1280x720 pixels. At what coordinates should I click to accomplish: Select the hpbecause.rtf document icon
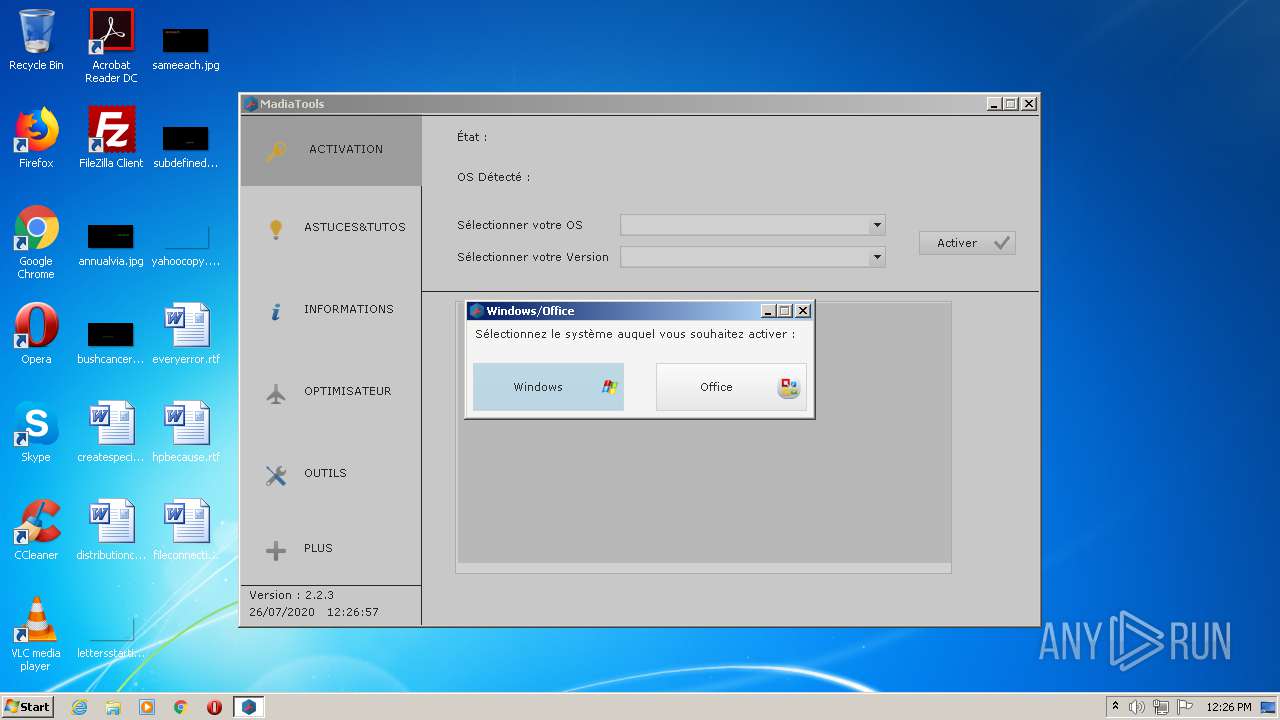point(186,432)
